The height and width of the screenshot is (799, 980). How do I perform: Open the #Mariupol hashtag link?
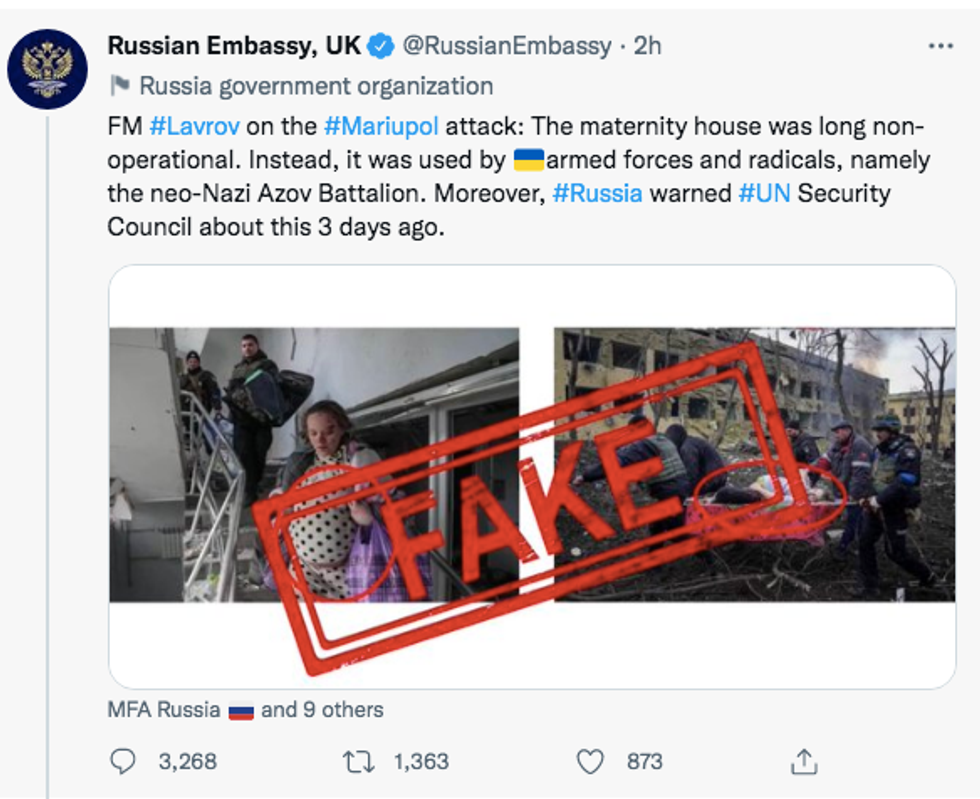pyautogui.click(x=381, y=127)
